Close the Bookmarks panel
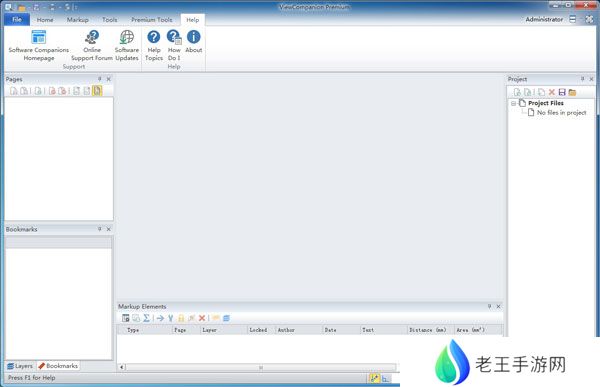Screen dimensions: 600x387 tap(109, 229)
